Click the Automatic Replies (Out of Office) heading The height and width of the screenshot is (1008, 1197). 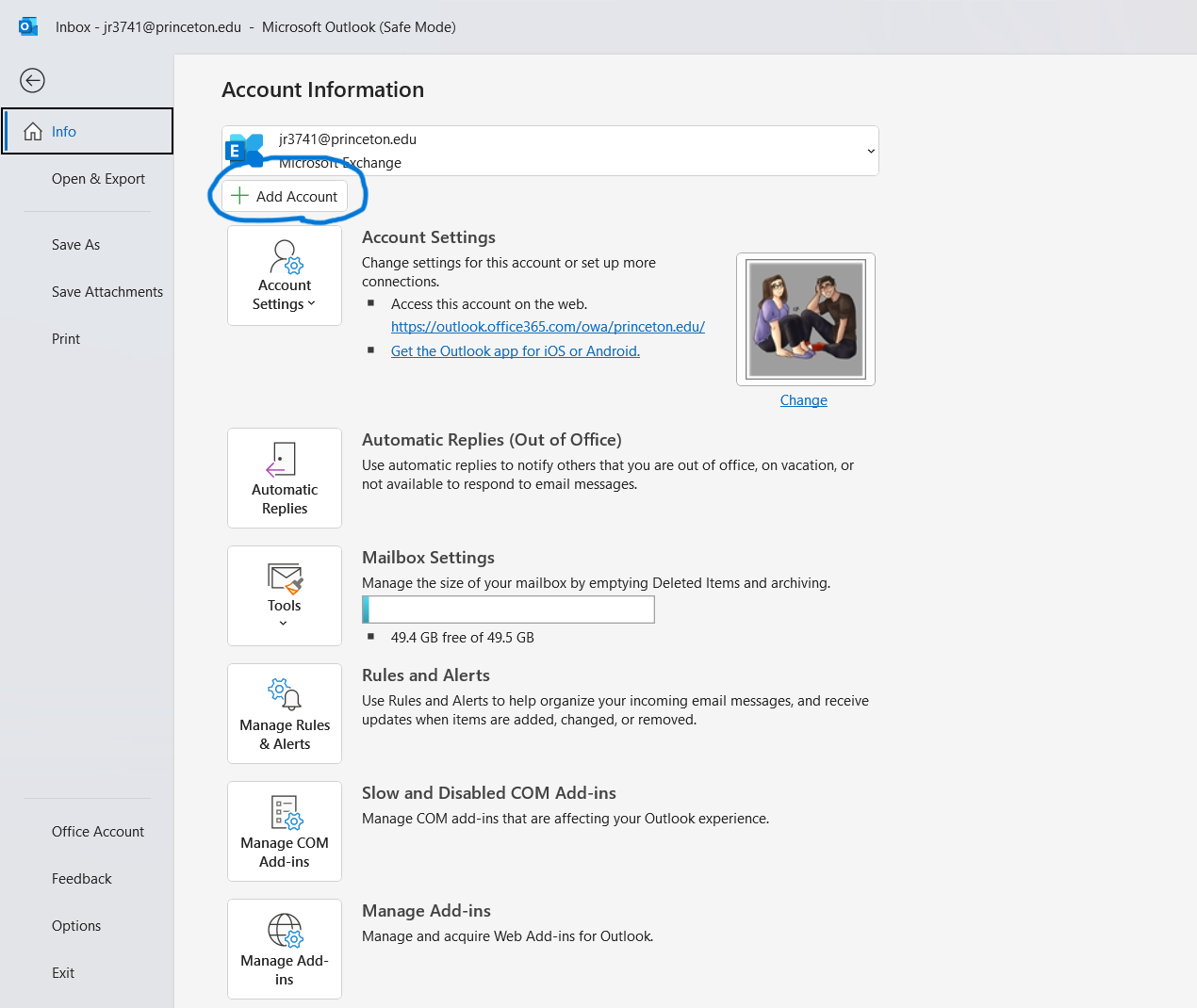coord(492,440)
